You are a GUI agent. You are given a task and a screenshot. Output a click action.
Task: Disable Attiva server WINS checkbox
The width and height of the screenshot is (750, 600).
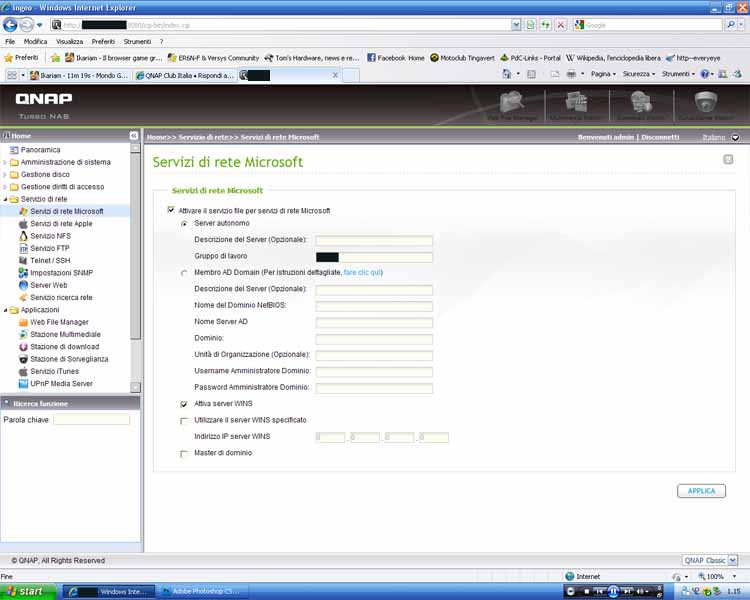pos(184,404)
